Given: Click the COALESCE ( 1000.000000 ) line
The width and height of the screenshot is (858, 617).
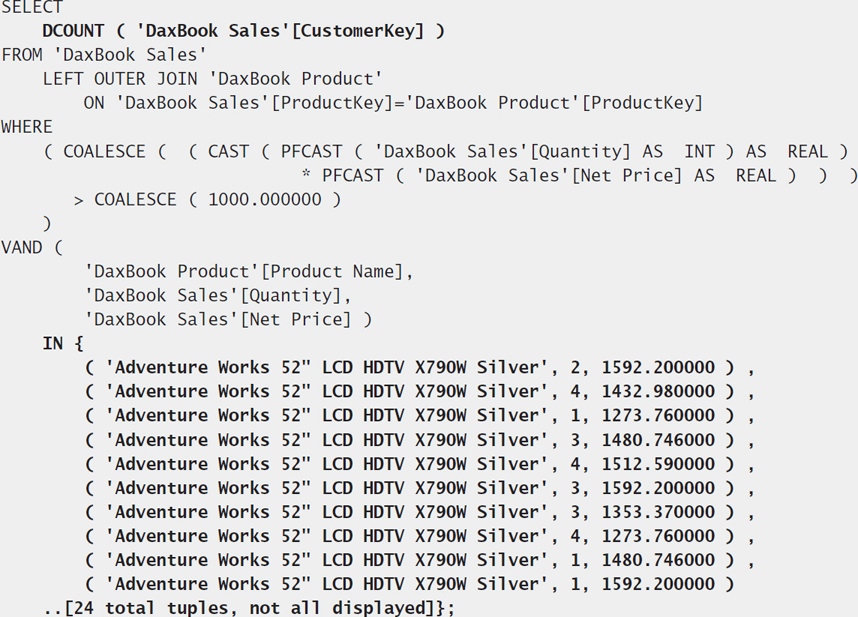Looking at the screenshot, I should pos(207,200).
